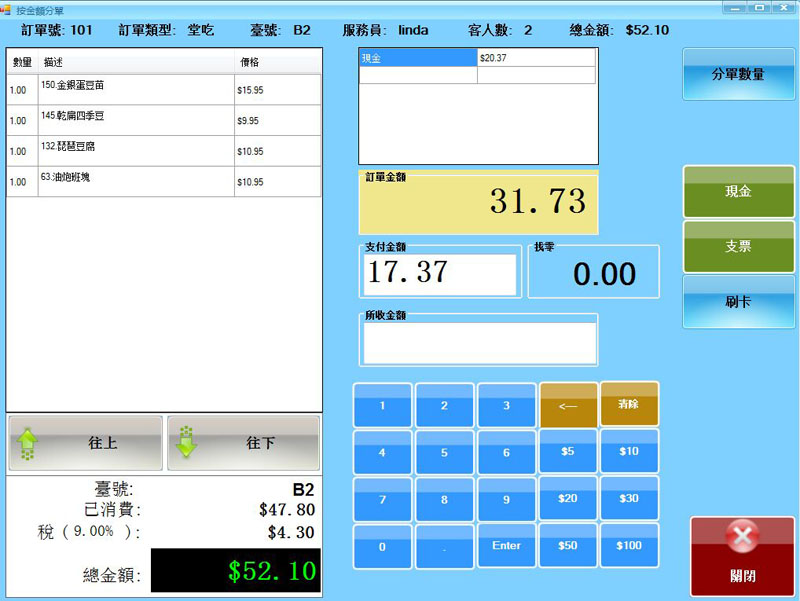Click the green up arrow 往上 button
This screenshot has width=800, height=601.
[x=85, y=443]
